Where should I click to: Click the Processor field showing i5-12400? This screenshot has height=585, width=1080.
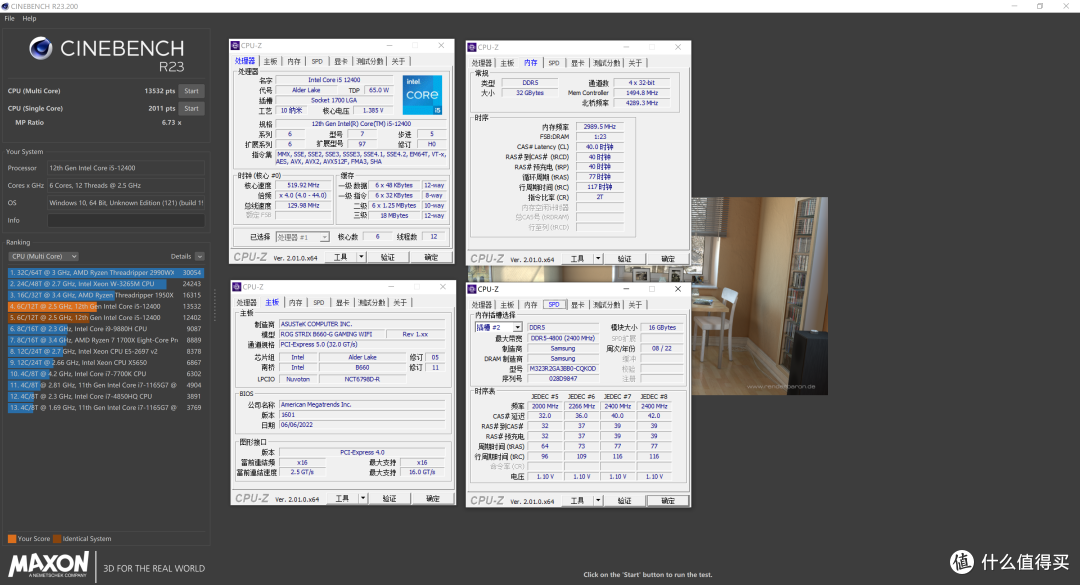pos(125,168)
